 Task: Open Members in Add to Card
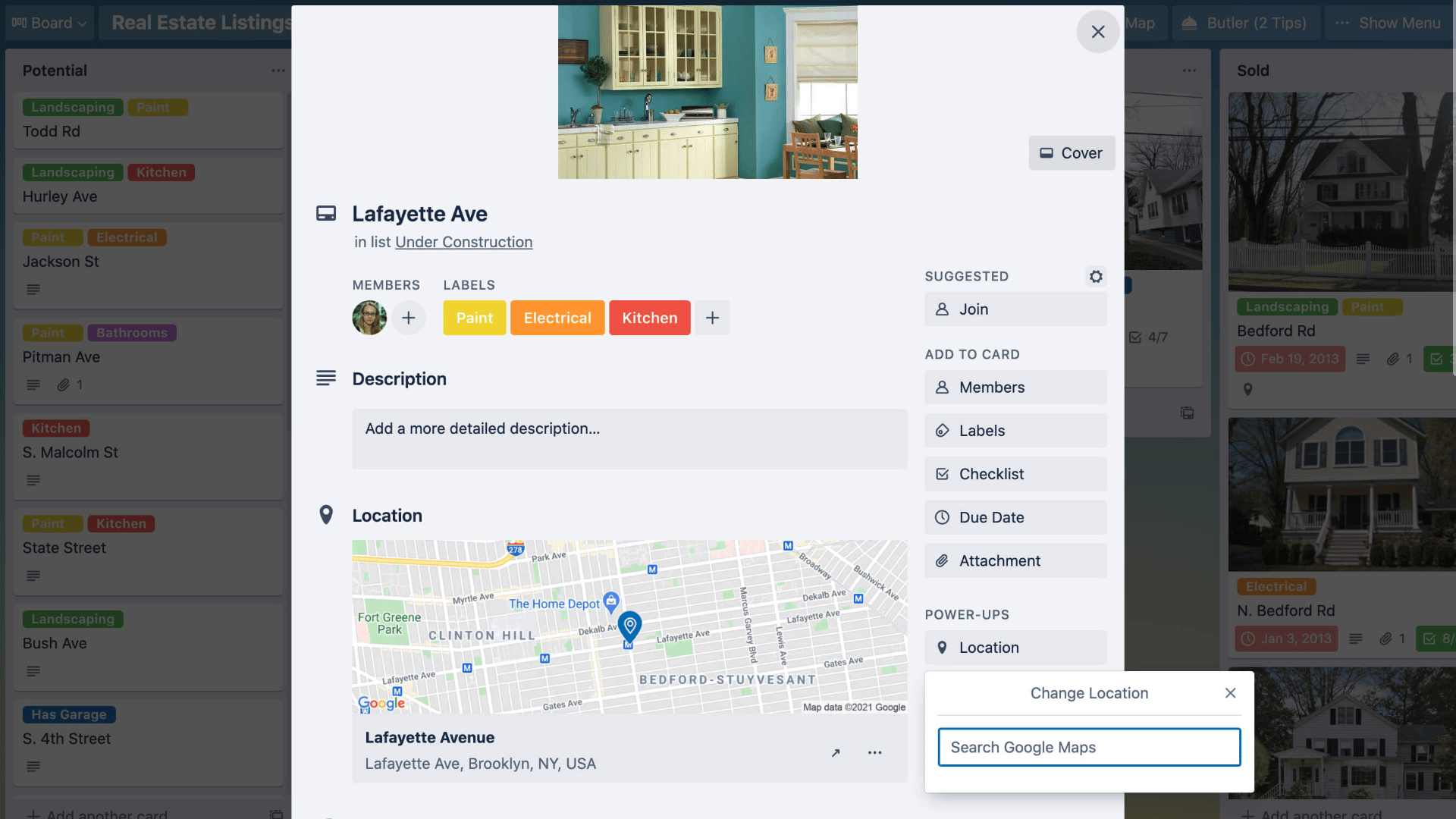pyautogui.click(x=1015, y=388)
